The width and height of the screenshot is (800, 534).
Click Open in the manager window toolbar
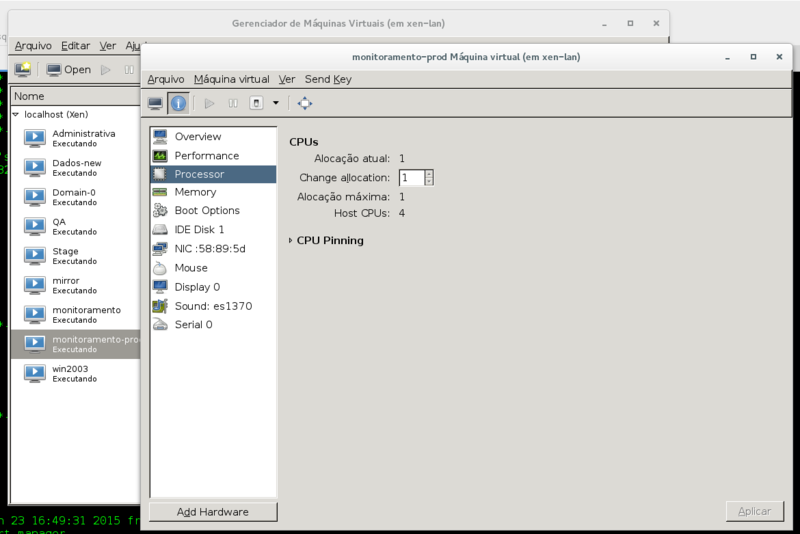(x=68, y=69)
